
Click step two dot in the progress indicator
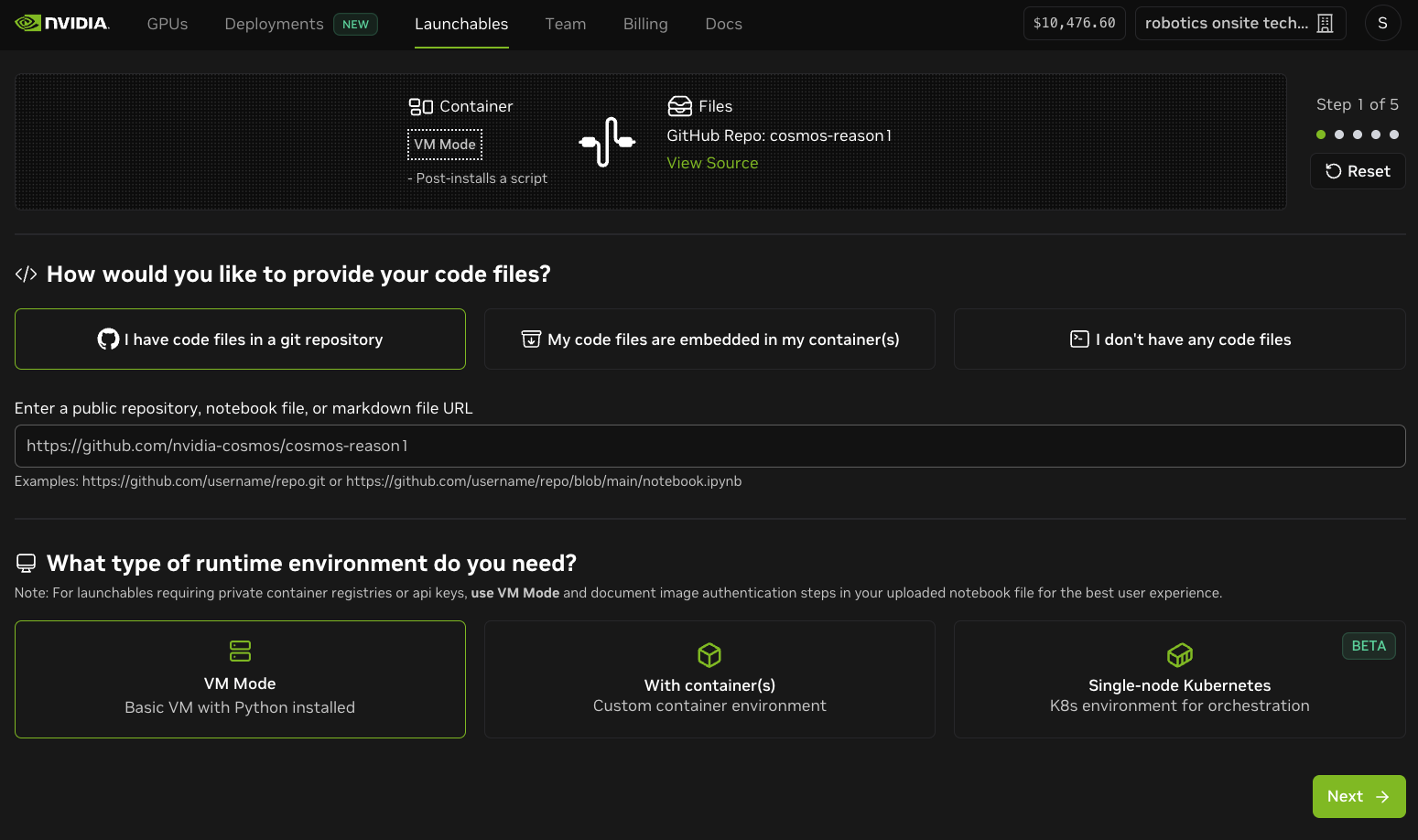pos(1339,135)
